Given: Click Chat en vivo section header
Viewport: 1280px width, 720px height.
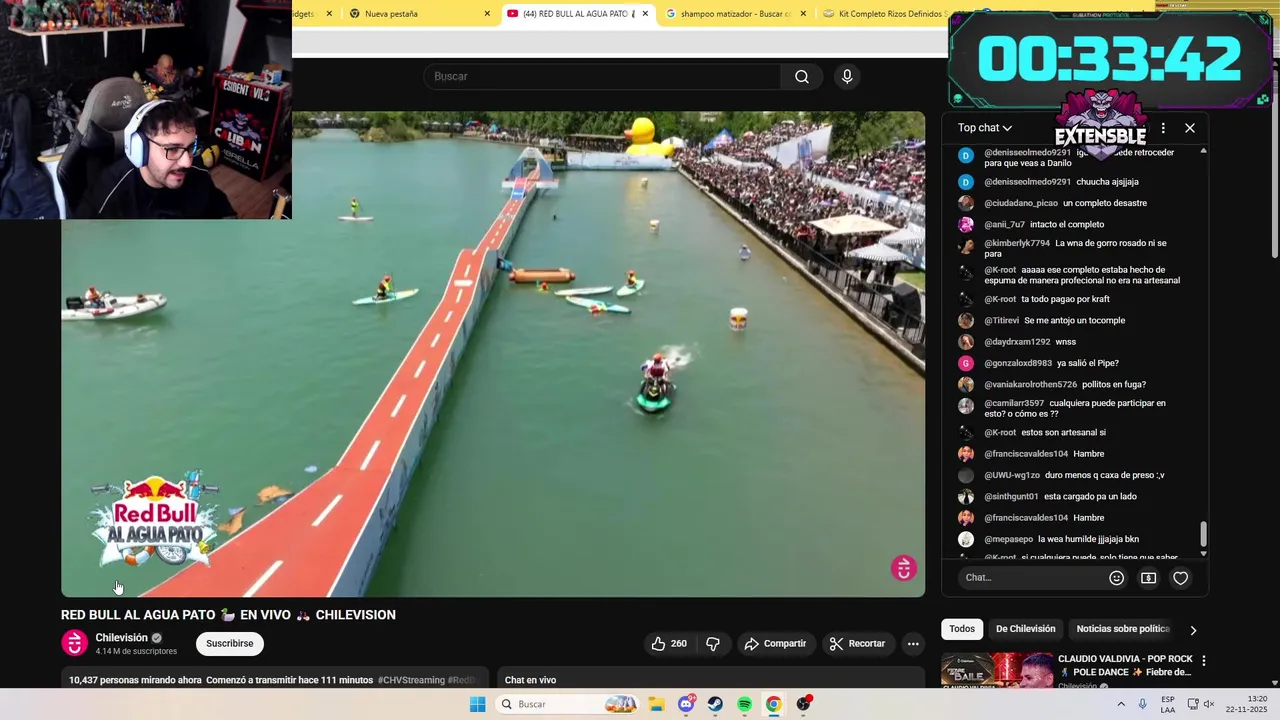Looking at the screenshot, I should (530, 680).
